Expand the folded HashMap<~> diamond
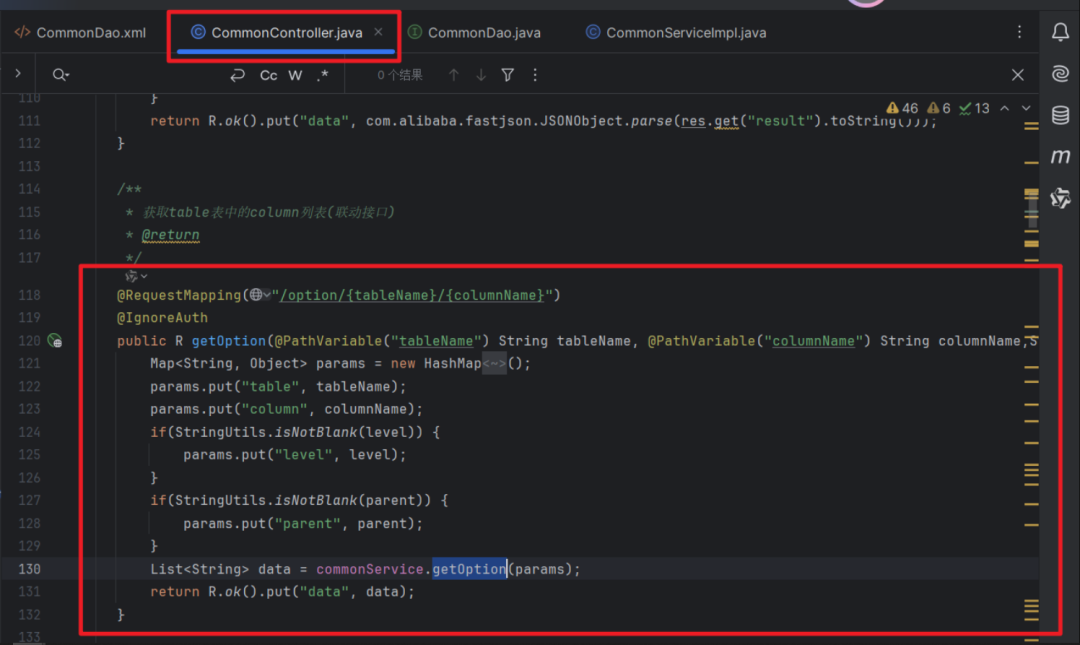This screenshot has height=645, width=1080. coord(494,363)
